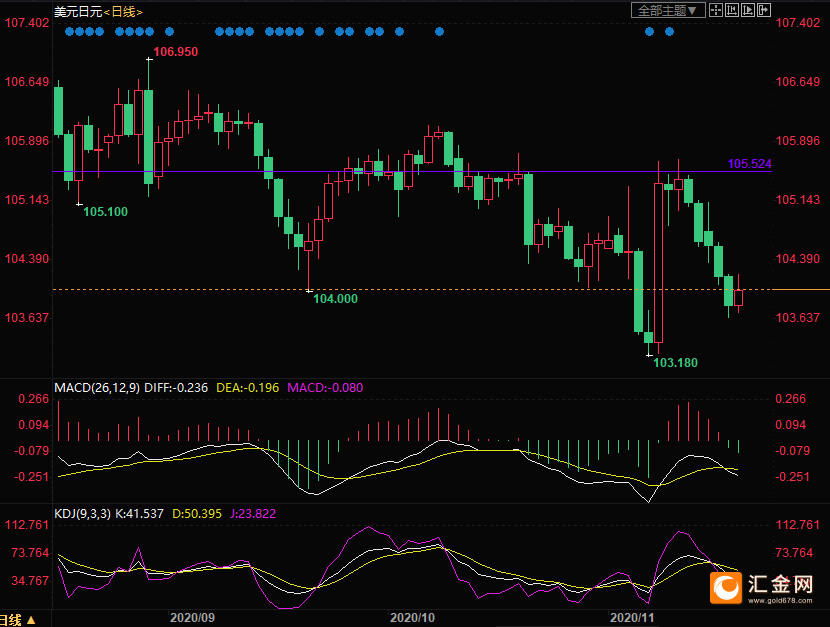Click the 106.950 high price label
830x627 pixels.
(x=176, y=52)
